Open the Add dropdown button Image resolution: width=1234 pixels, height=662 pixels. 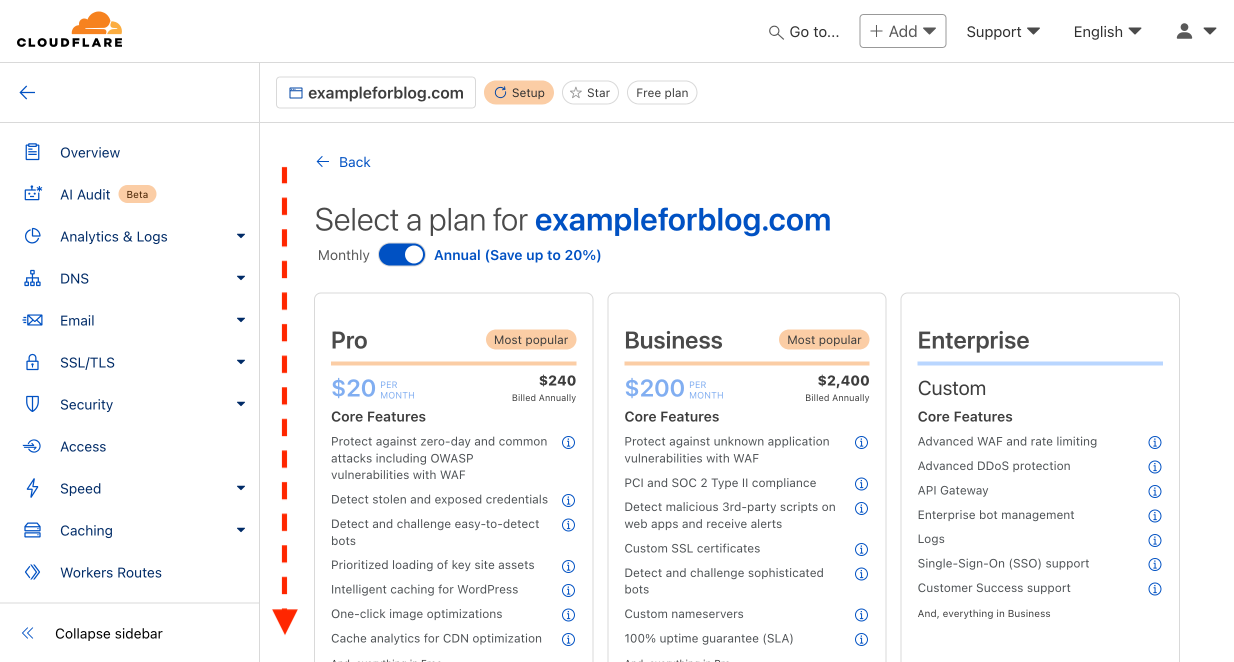[903, 31]
